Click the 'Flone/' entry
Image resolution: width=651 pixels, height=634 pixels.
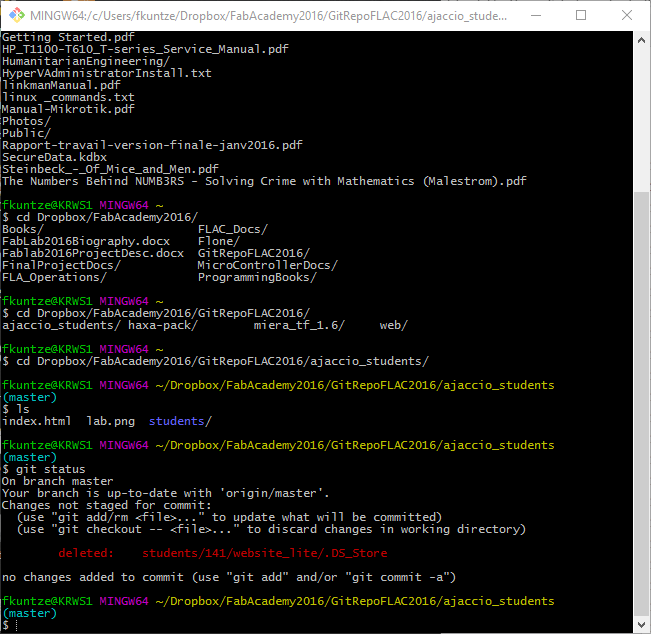pyautogui.click(x=218, y=241)
